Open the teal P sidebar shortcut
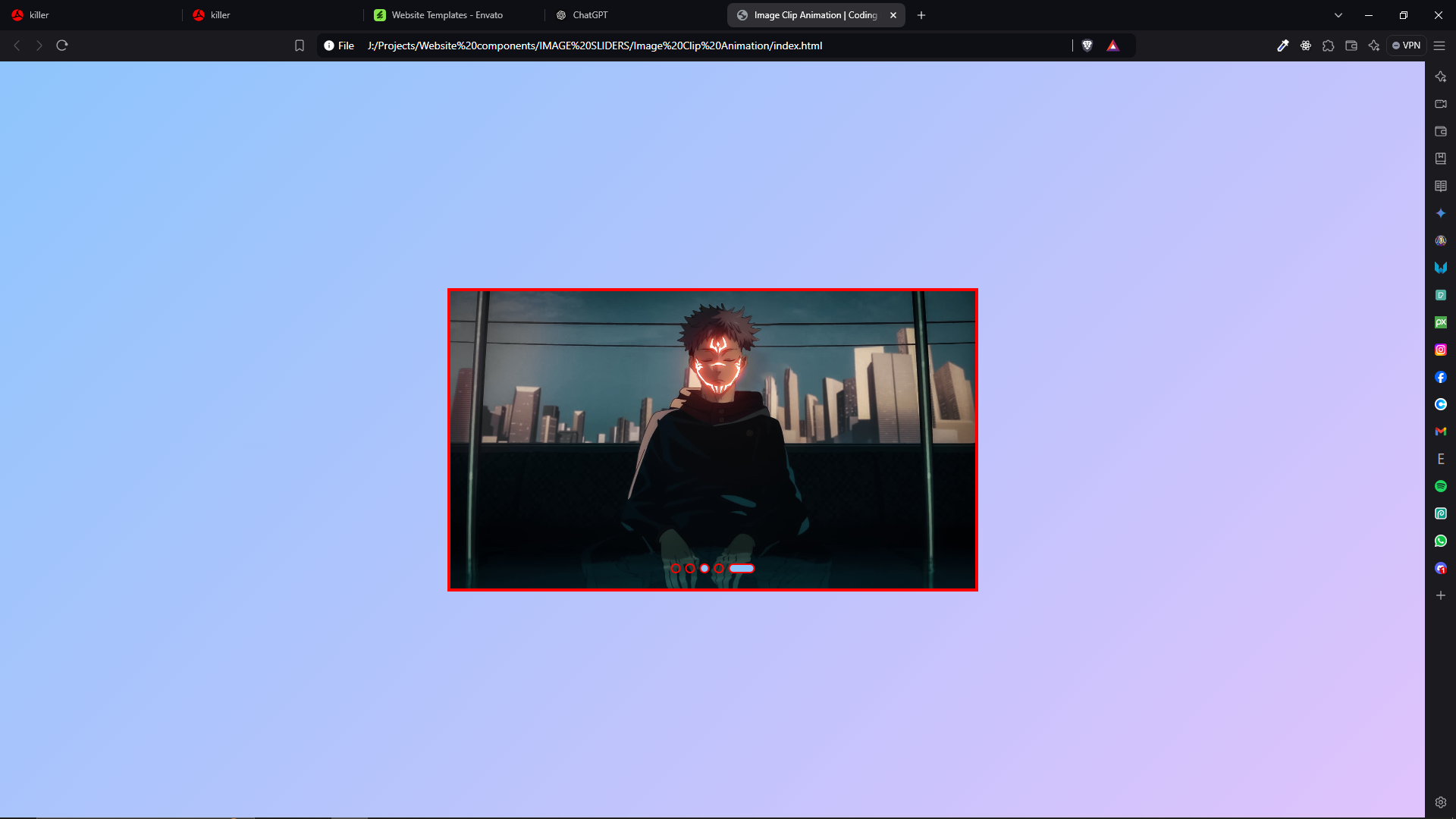1456x819 pixels. [x=1441, y=295]
